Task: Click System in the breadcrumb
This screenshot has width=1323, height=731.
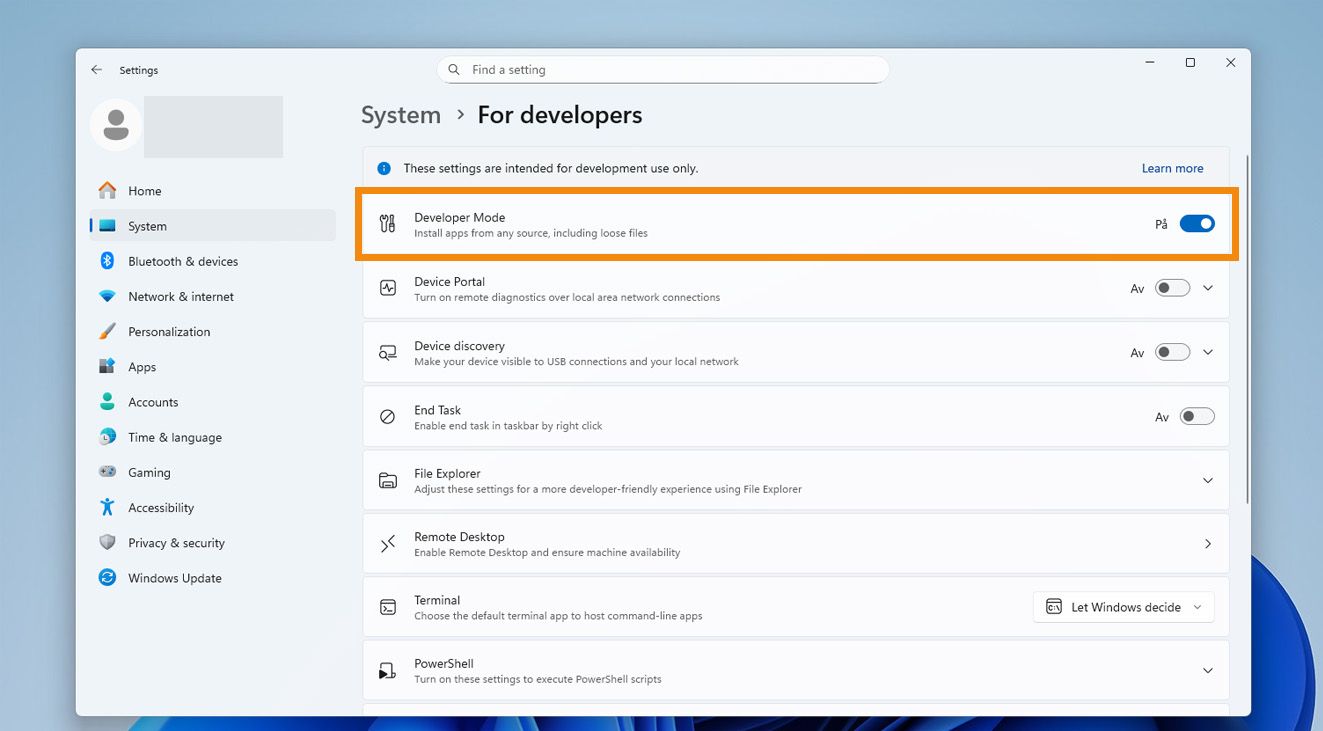Action: [x=401, y=115]
